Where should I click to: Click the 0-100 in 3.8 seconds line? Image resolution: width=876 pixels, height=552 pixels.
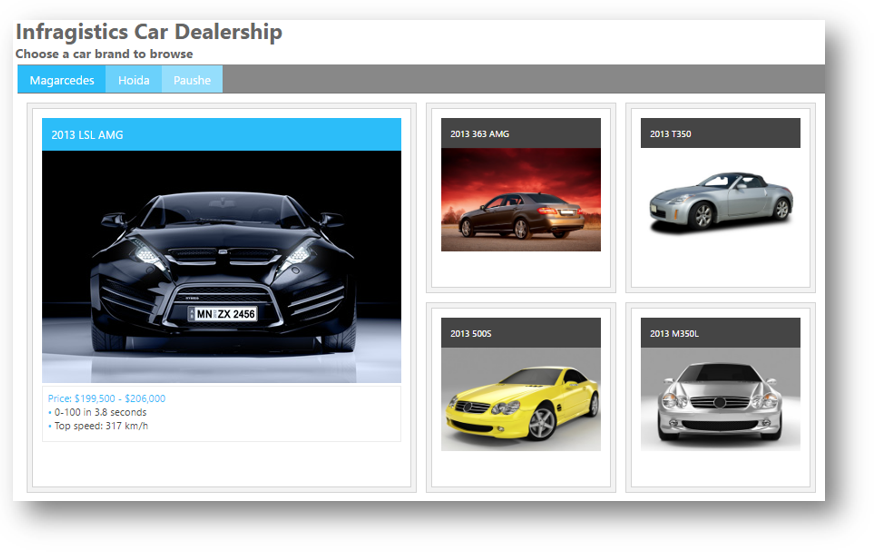(100, 412)
